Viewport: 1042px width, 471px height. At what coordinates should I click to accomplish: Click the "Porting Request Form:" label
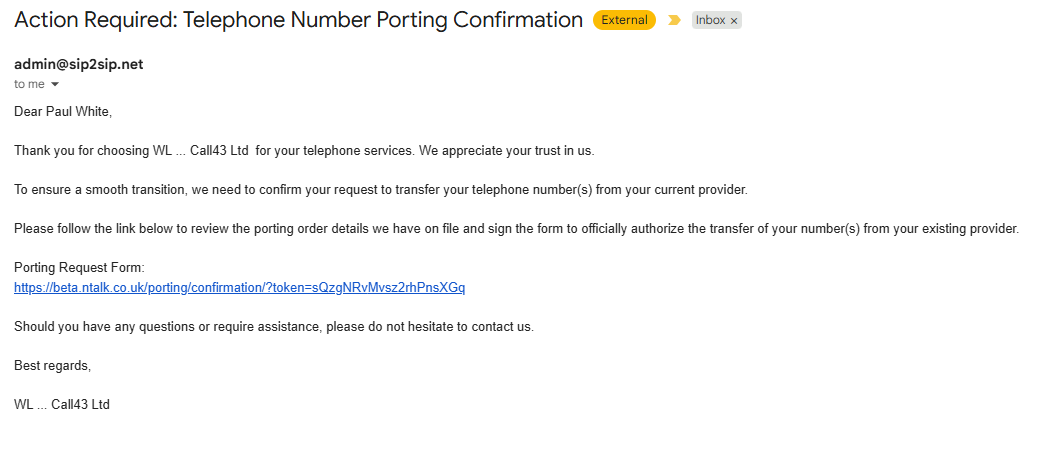79,268
